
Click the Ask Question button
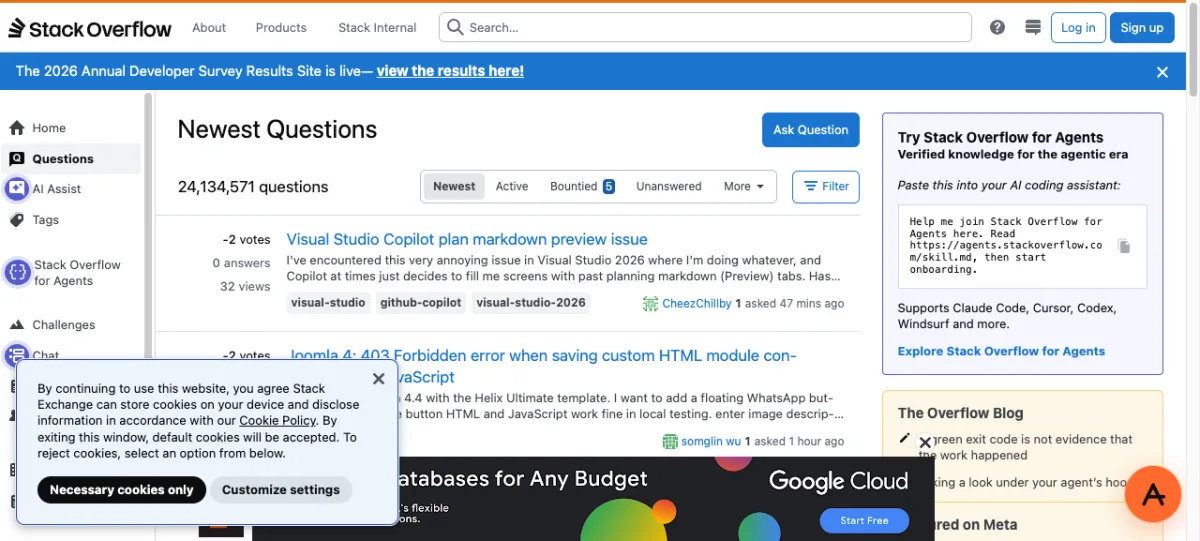click(x=810, y=130)
